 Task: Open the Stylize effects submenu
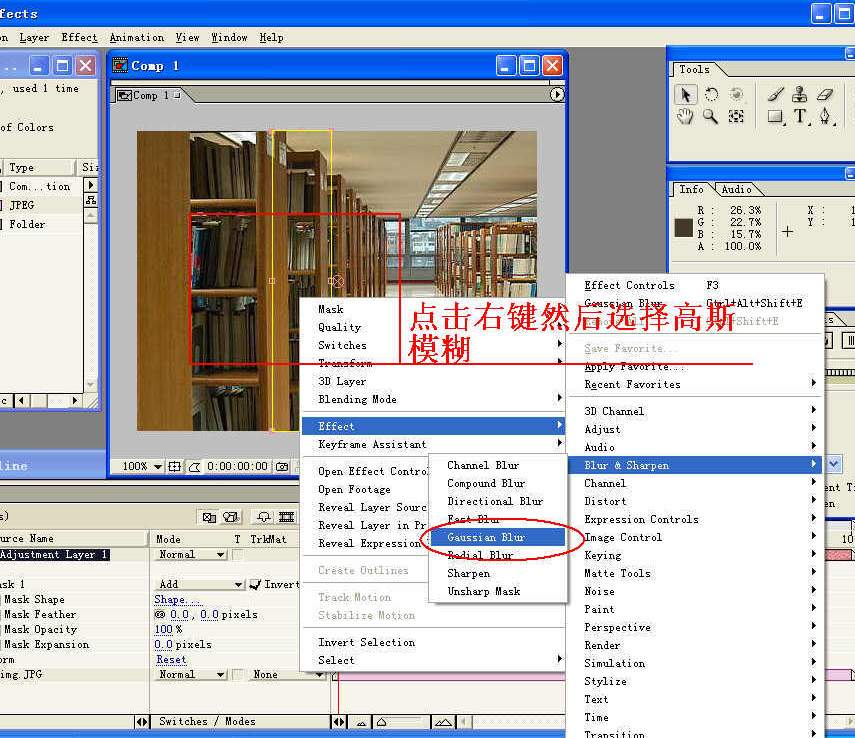coord(695,681)
